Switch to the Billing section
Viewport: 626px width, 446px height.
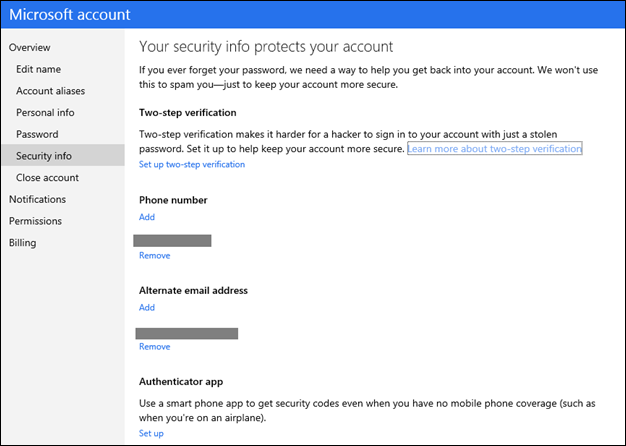click(21, 243)
